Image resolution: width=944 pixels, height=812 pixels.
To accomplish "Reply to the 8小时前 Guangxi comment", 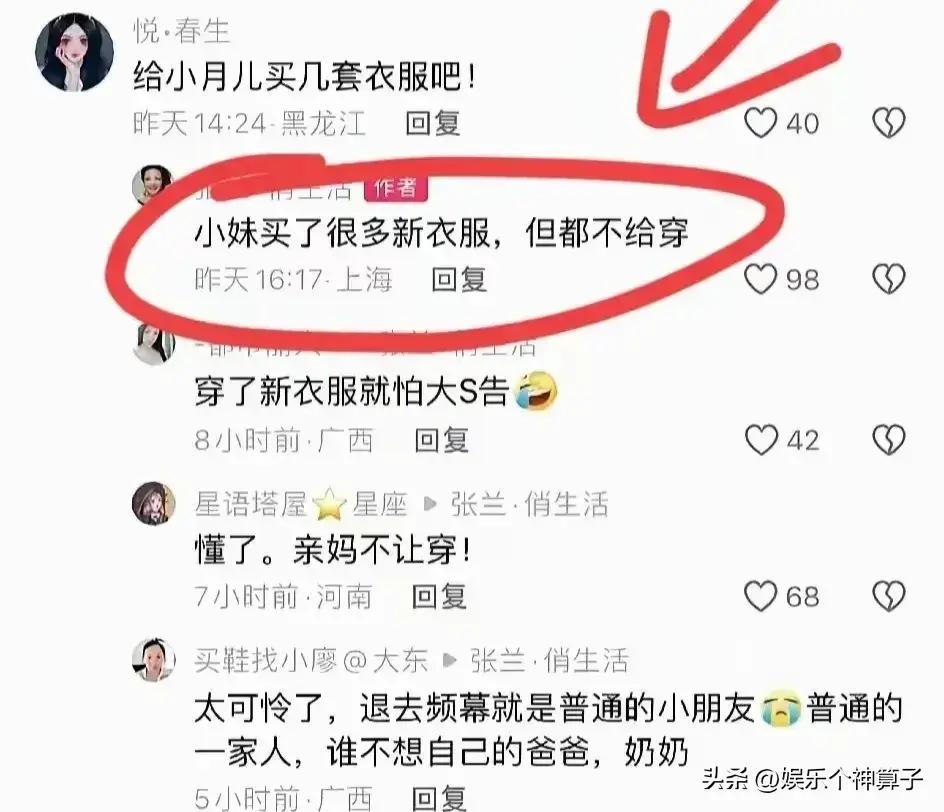I will pos(441,440).
